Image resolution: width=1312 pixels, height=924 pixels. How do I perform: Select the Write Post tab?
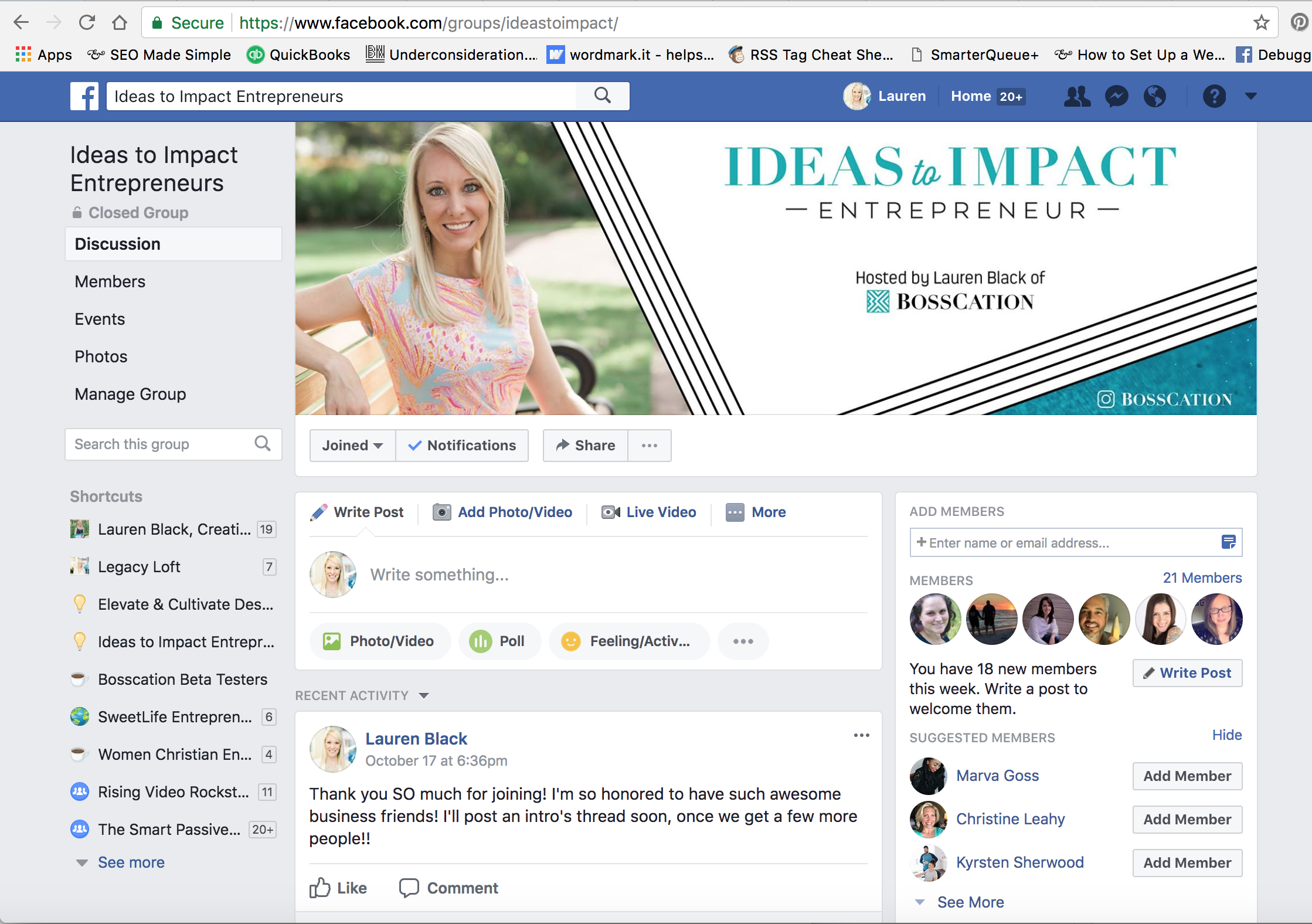tap(358, 512)
